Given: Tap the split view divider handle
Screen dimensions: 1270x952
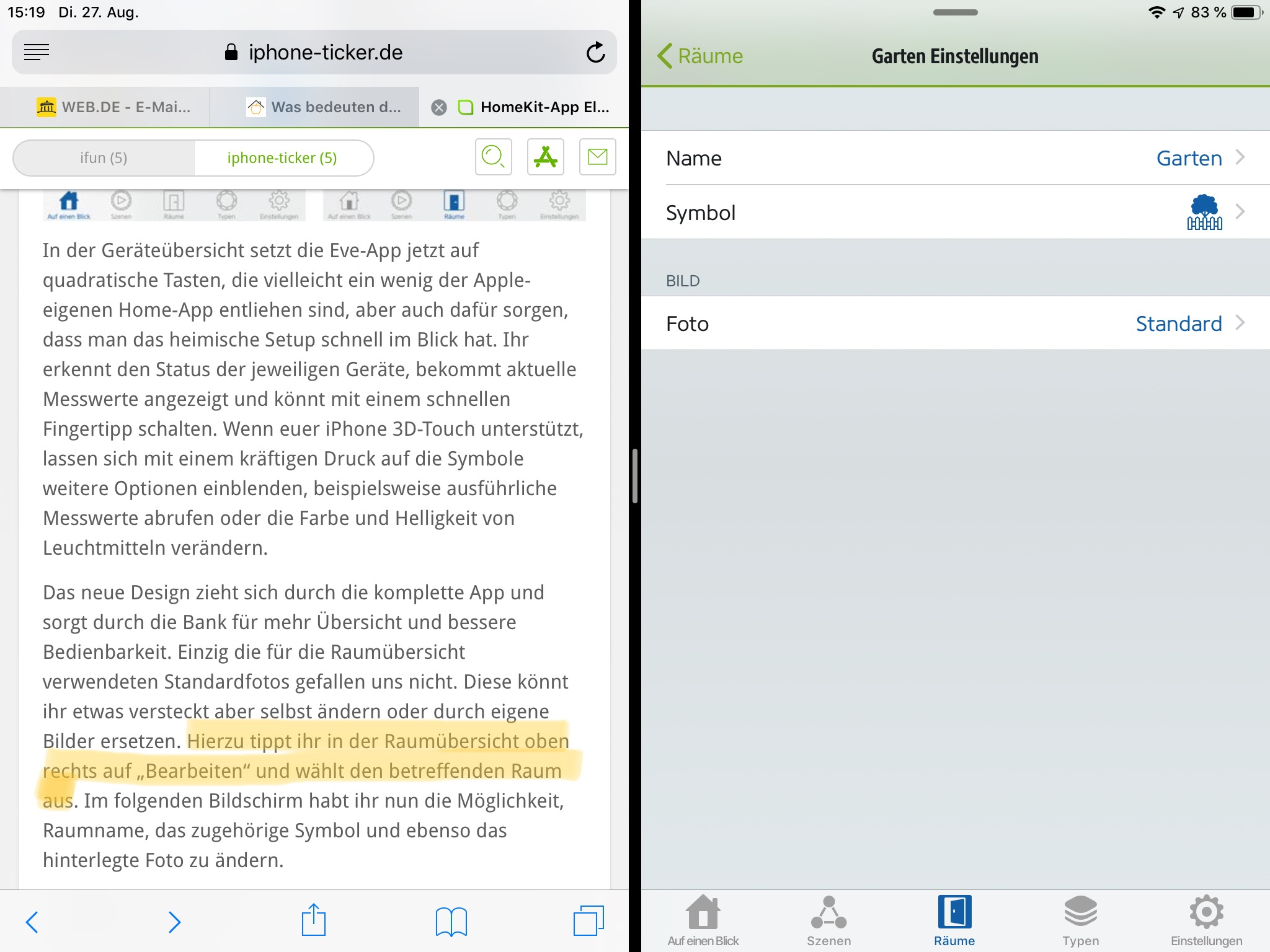Looking at the screenshot, I should pyautogui.click(x=635, y=476).
